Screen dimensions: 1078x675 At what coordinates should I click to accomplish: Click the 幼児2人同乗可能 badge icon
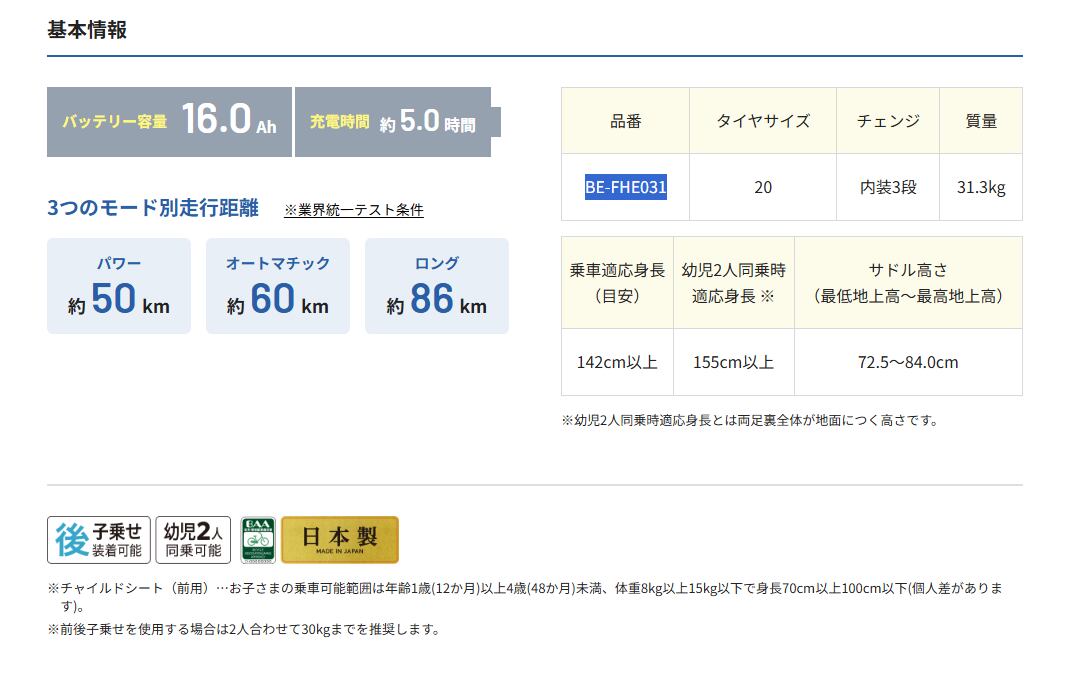pos(193,540)
